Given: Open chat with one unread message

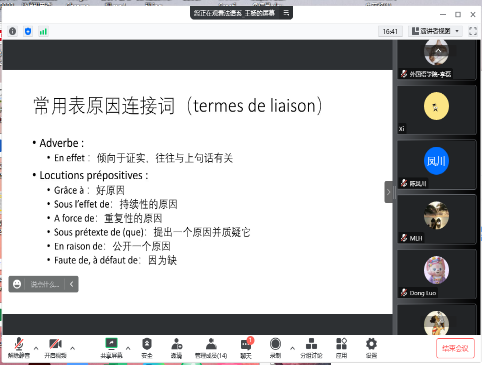Looking at the screenshot, I should click(x=246, y=348).
